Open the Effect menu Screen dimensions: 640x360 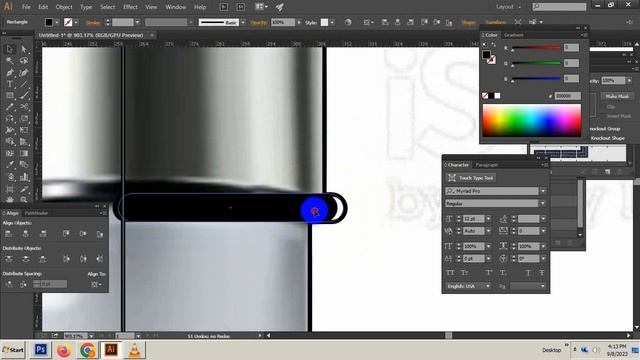point(130,7)
